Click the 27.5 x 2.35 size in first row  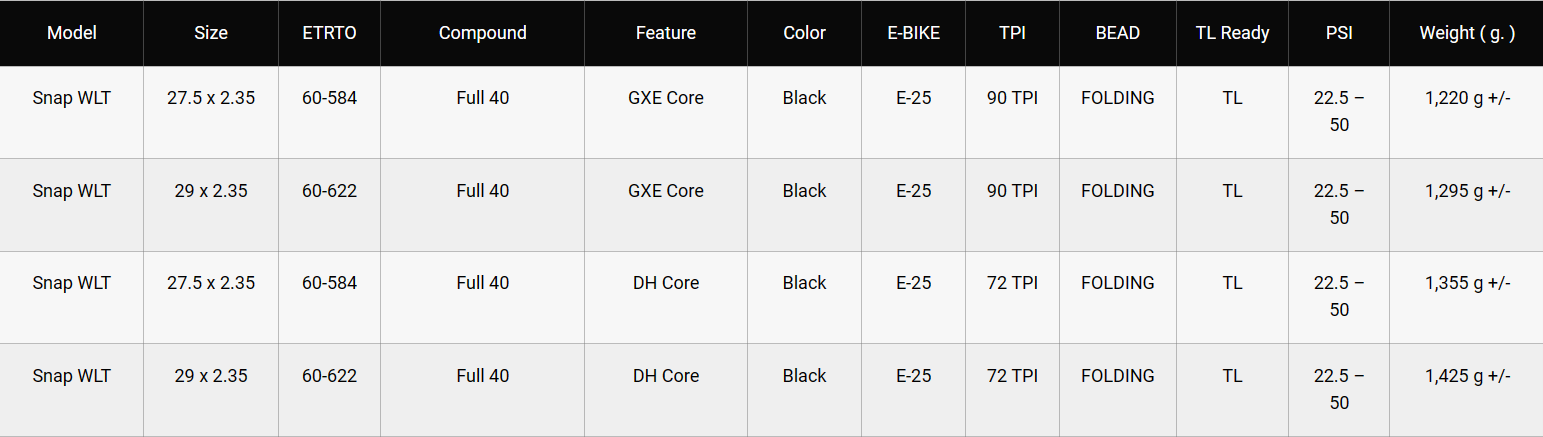211,98
